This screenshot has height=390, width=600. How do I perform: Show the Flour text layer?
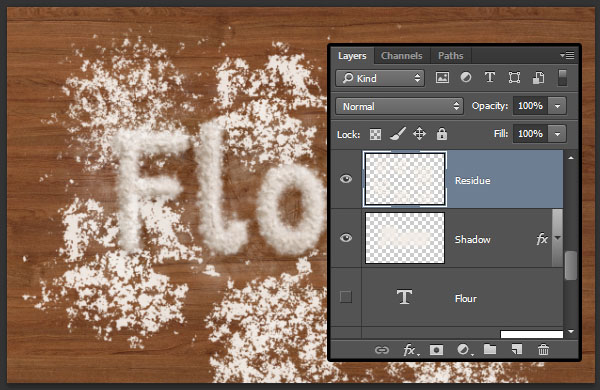coord(346,297)
